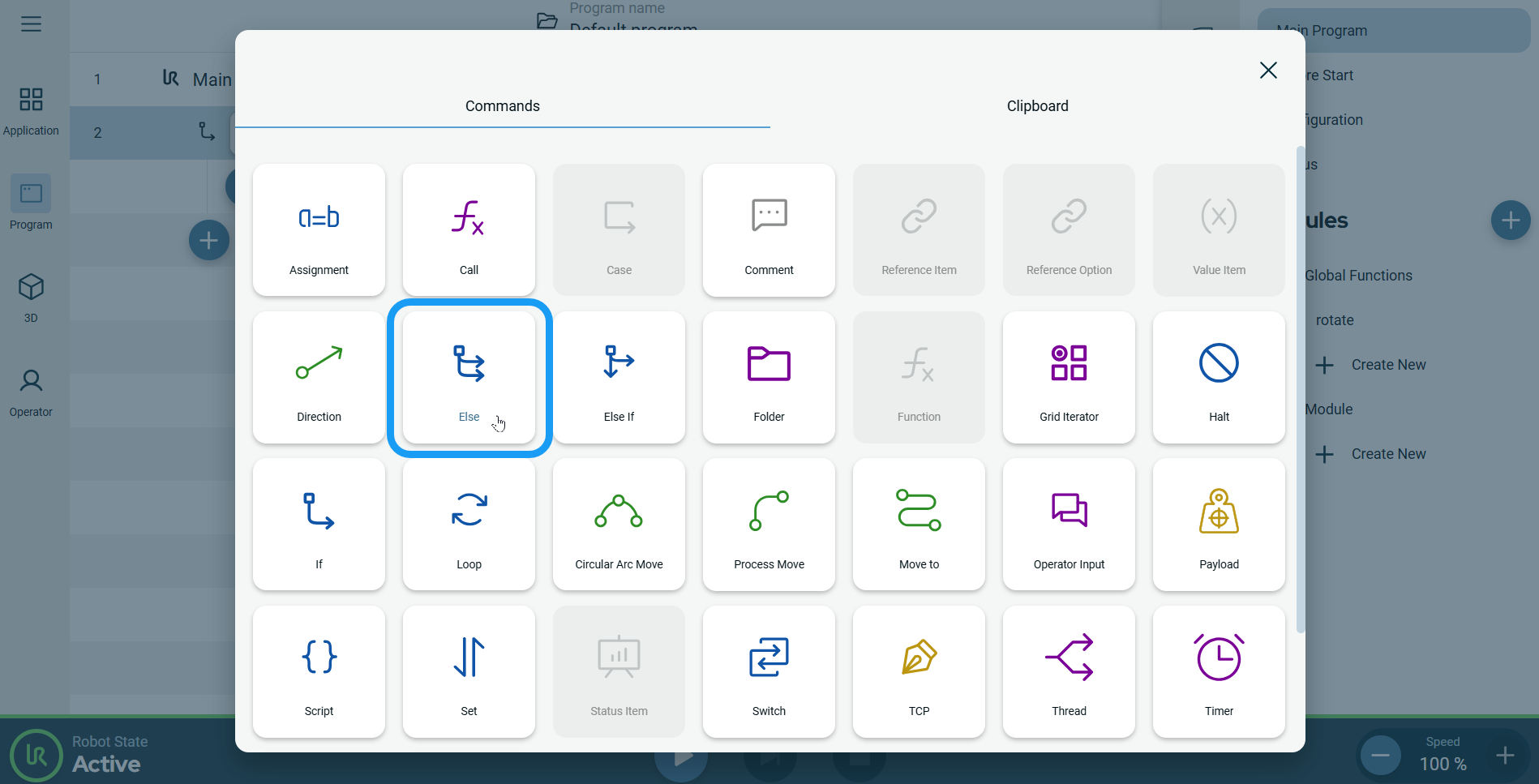
Task: Select the Circular Arc Move command
Action: click(x=619, y=525)
